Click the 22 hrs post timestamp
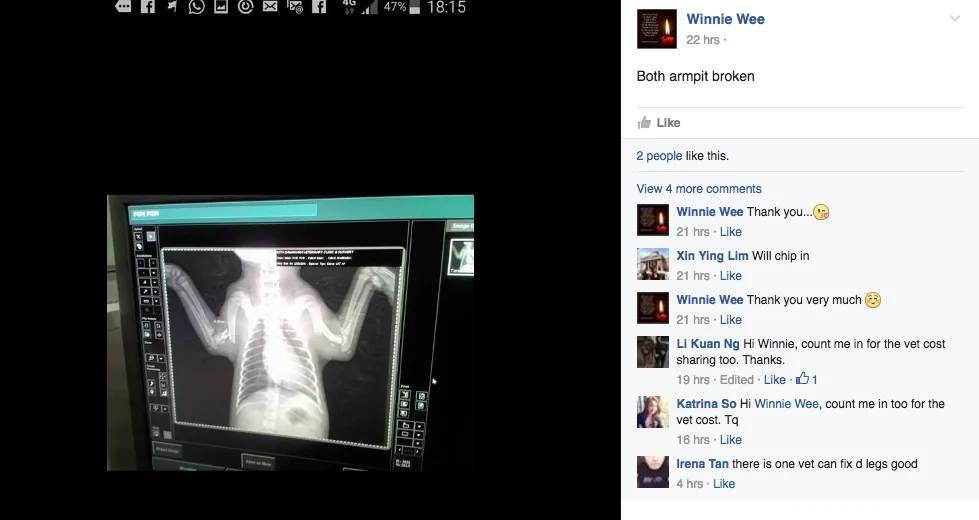The height and width of the screenshot is (520, 979). pos(703,40)
